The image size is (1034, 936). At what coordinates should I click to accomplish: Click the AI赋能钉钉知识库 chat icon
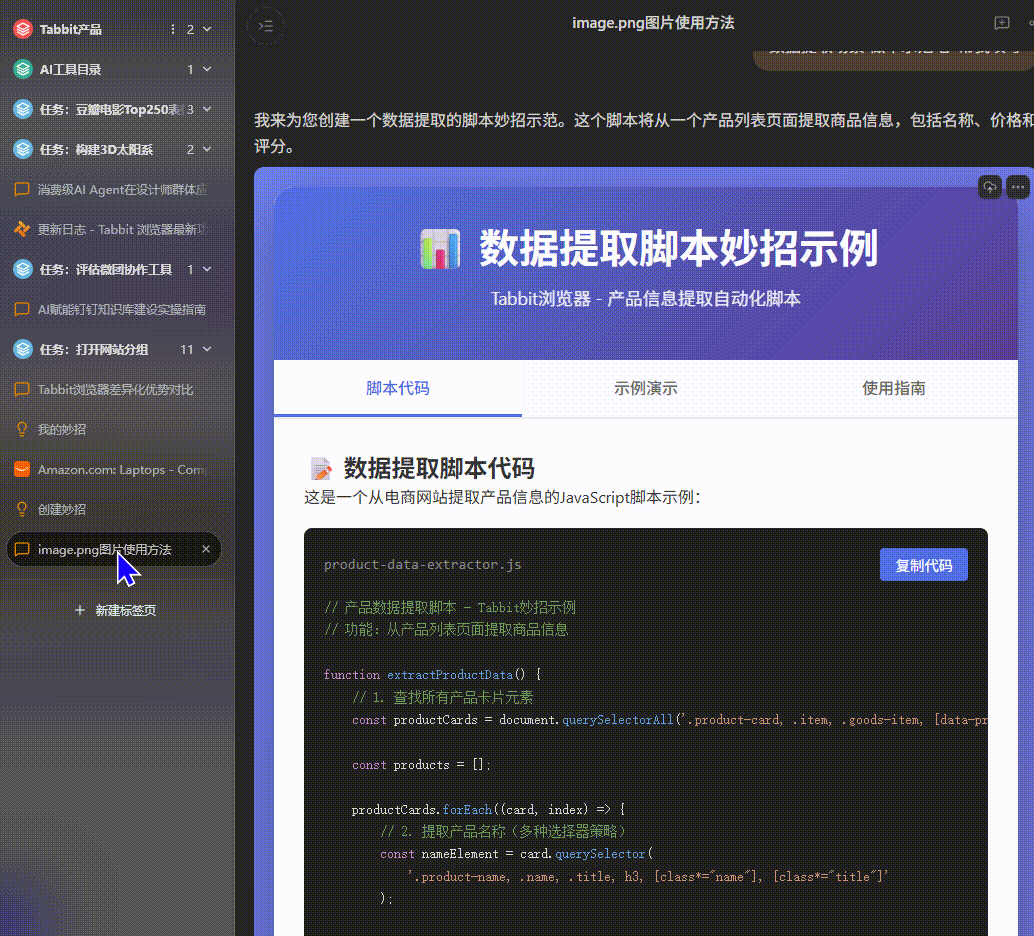22,309
